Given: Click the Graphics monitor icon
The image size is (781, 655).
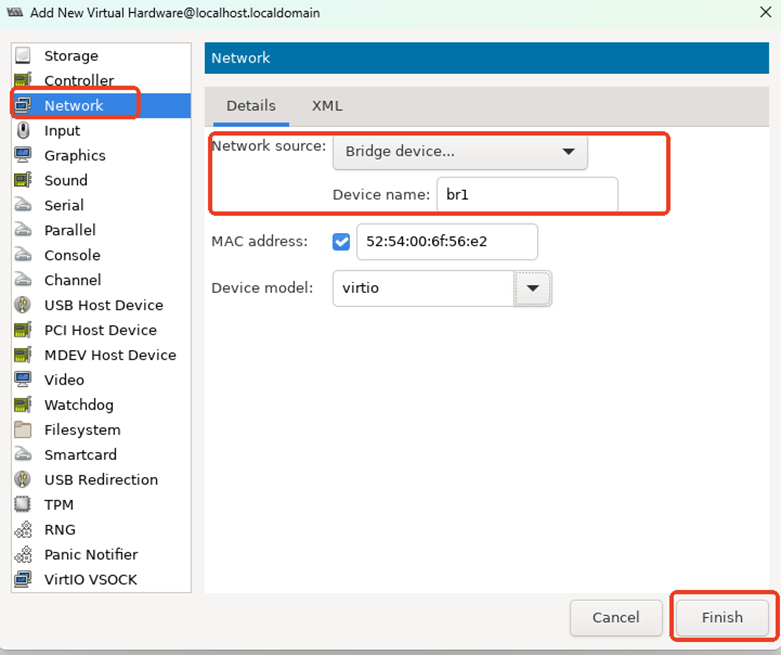Looking at the screenshot, I should [x=23, y=155].
